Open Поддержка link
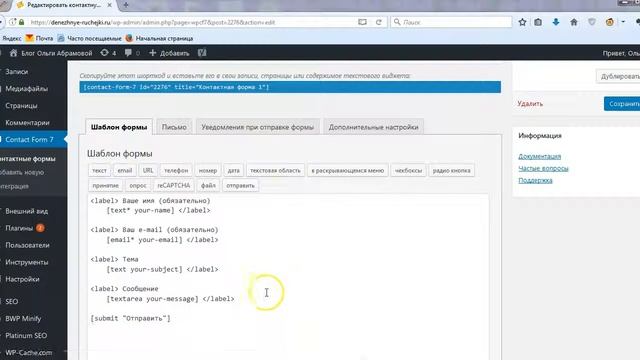Screen dimensions: 640x360 [x=536, y=180]
